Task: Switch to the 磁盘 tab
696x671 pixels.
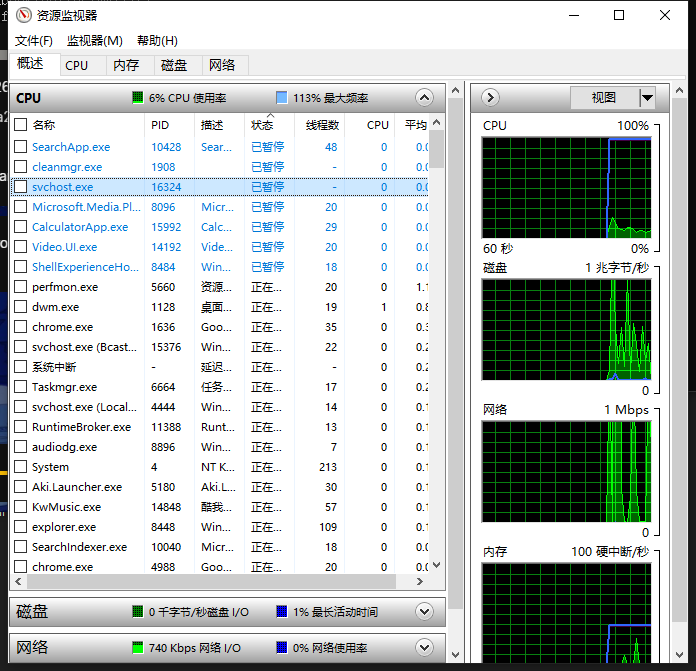Action: pos(178,65)
